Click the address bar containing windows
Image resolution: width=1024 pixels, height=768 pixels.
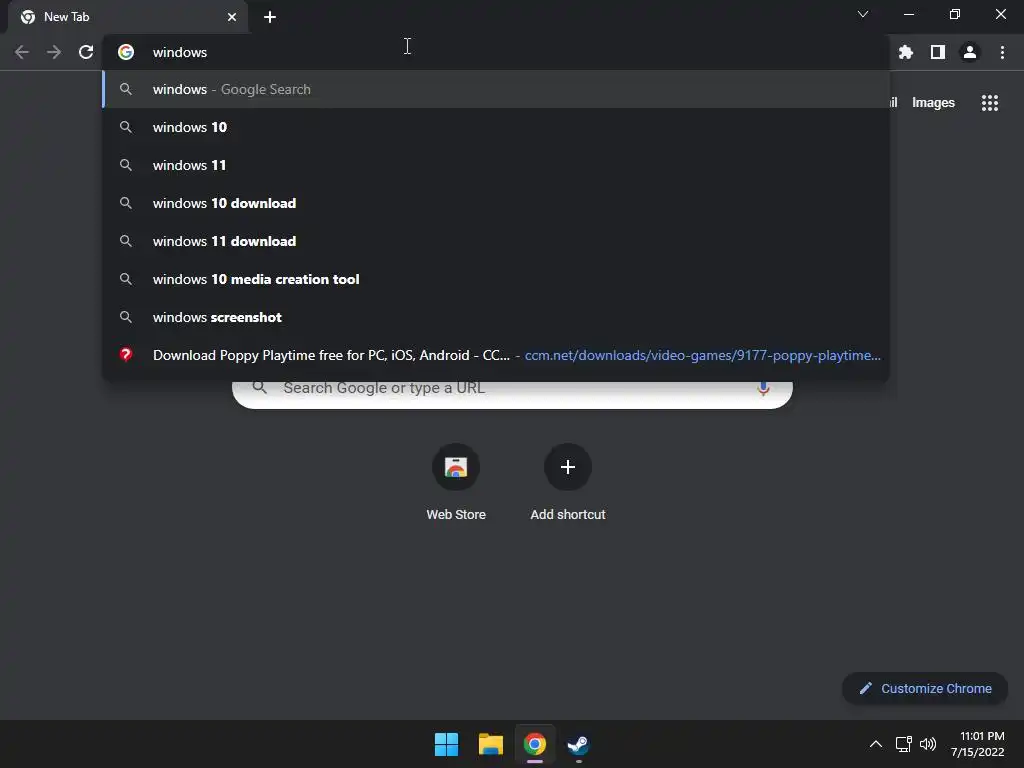point(496,52)
